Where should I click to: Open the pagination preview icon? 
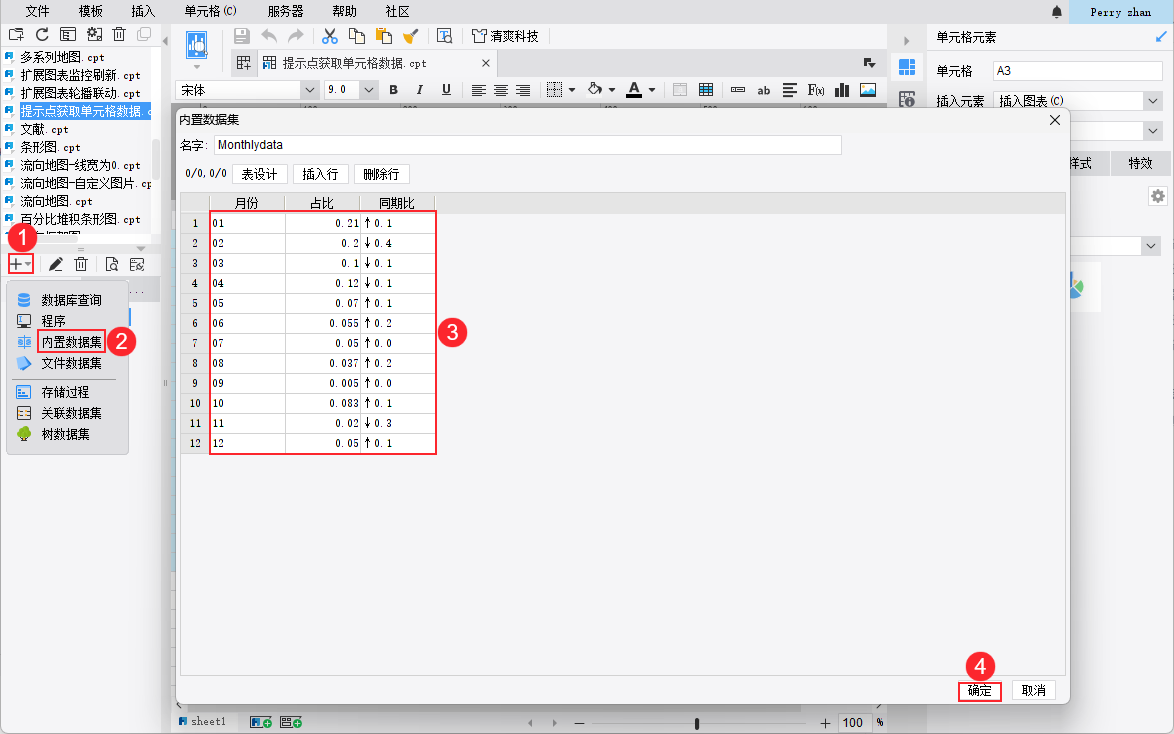tap(445, 36)
